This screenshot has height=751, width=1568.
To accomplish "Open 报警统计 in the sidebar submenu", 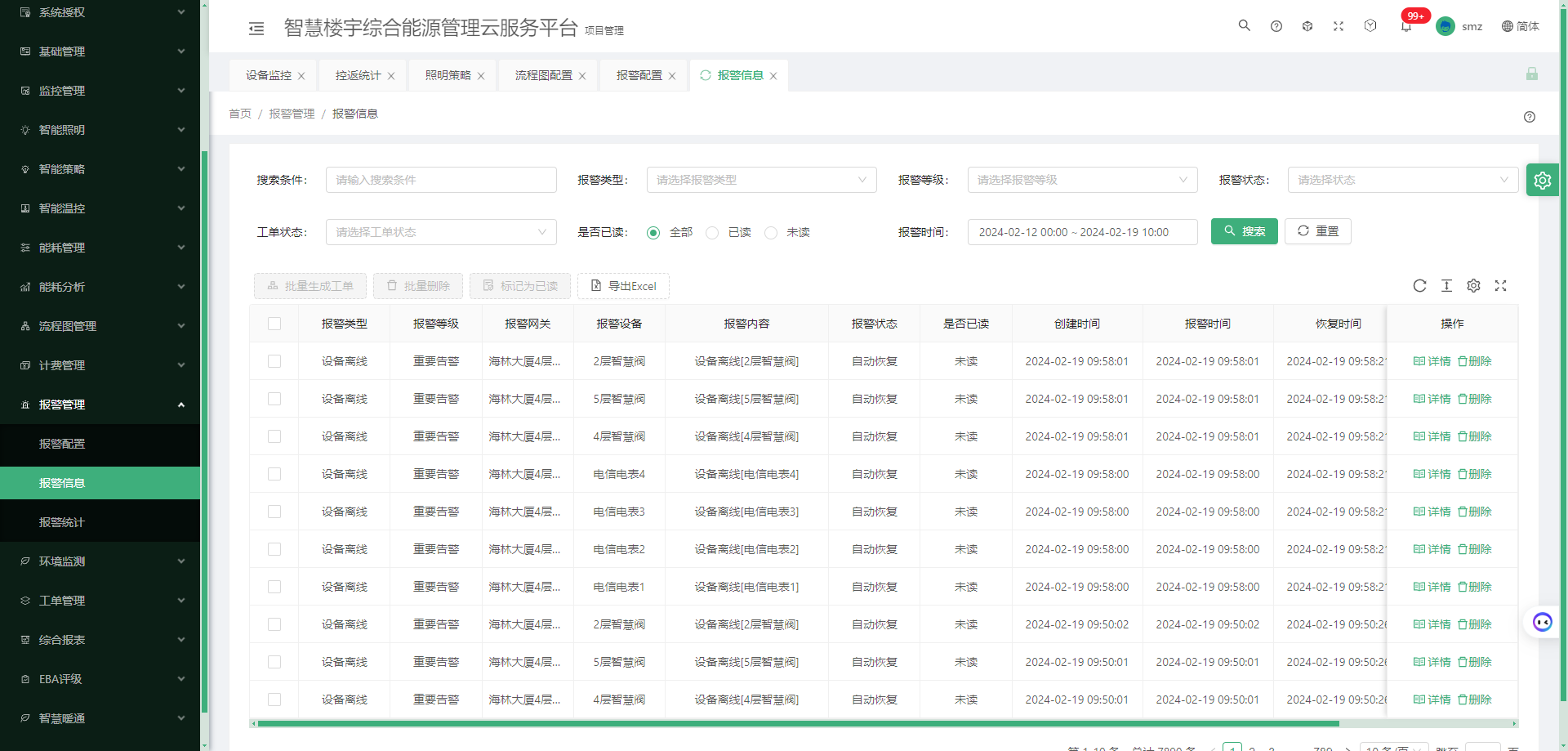I will point(100,522).
